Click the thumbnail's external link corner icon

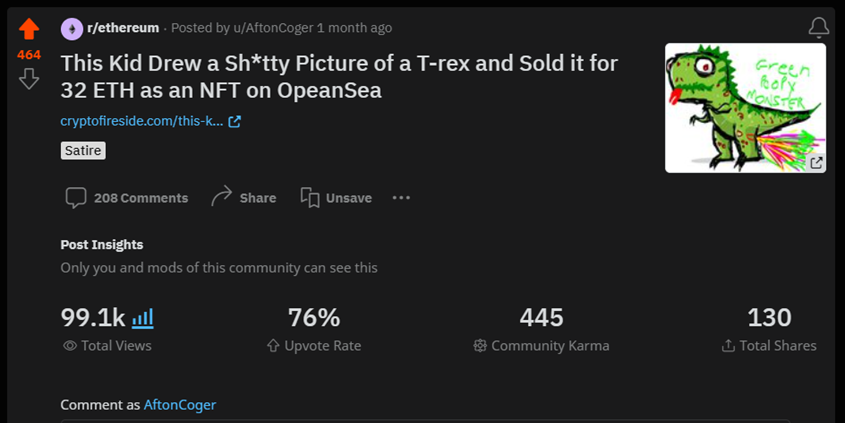816,162
